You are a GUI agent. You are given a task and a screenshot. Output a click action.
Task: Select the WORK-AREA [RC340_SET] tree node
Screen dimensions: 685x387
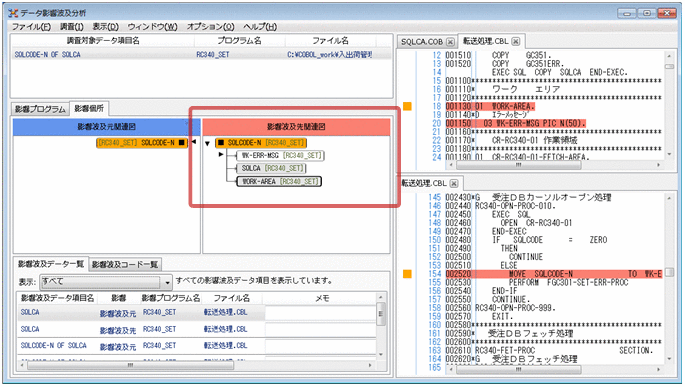click(x=279, y=181)
